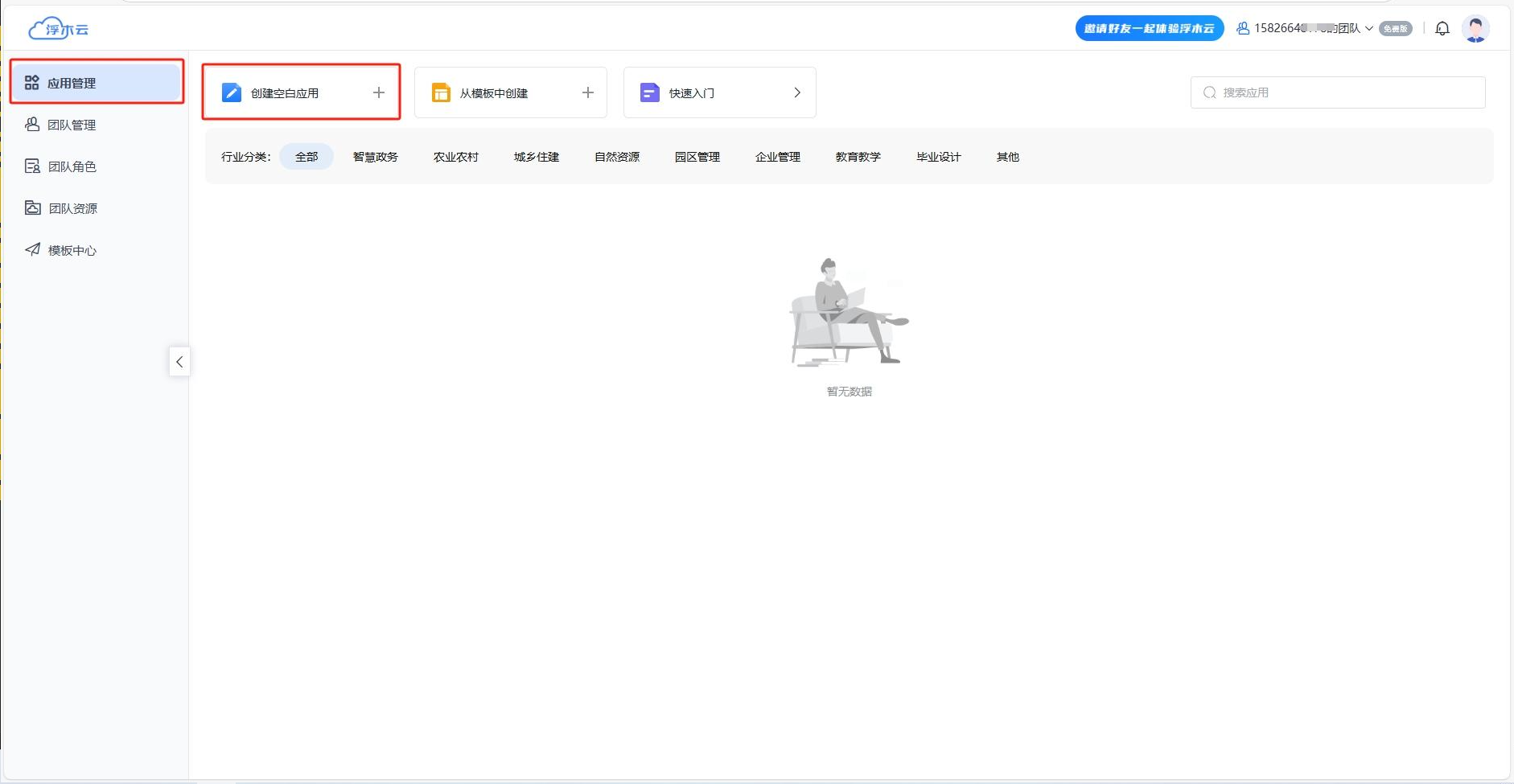Viewport: 1514px width, 784px height.
Task: Open the user avatar profile
Action: tap(1475, 29)
